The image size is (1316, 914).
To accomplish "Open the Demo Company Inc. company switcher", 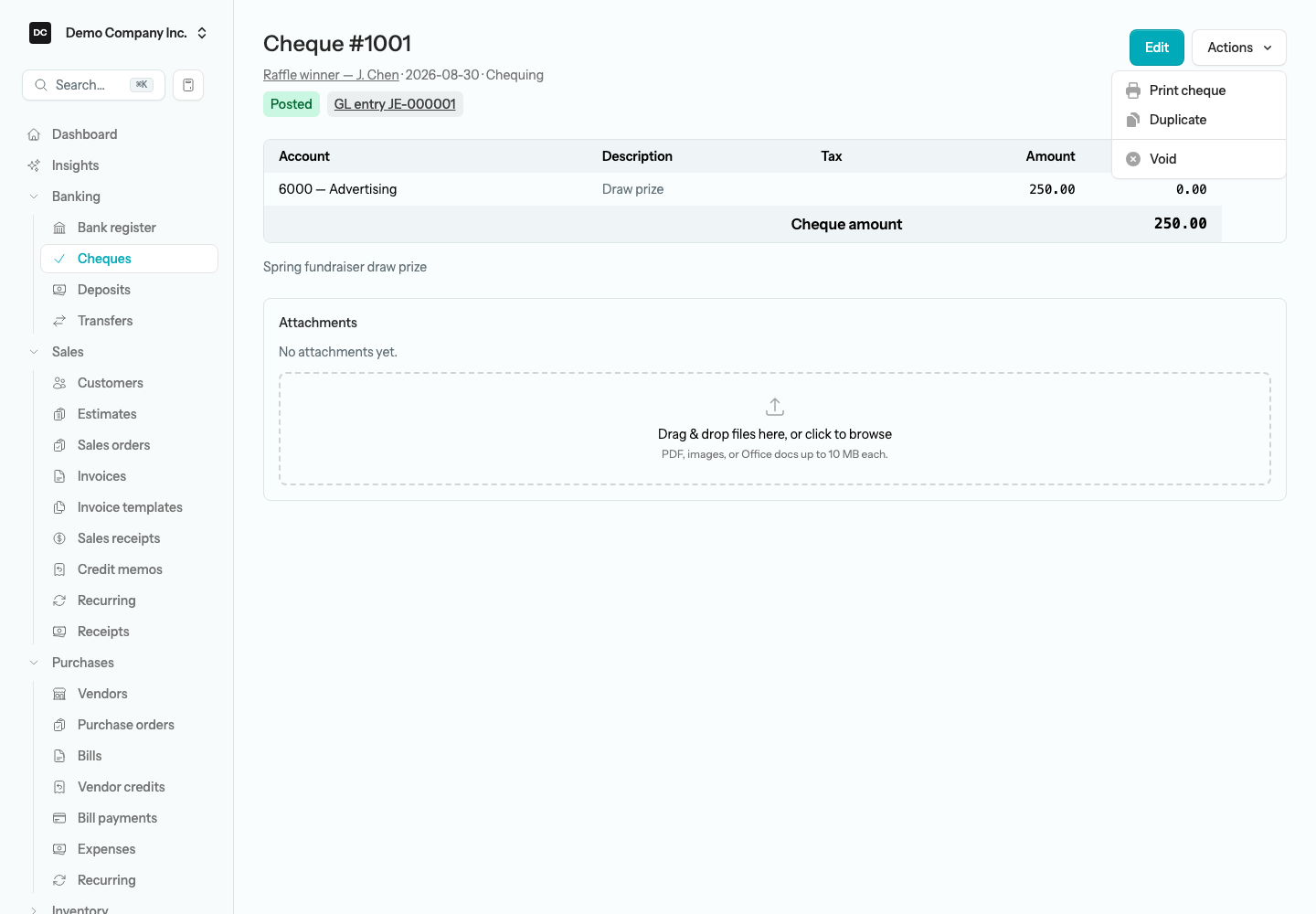I will (x=119, y=33).
